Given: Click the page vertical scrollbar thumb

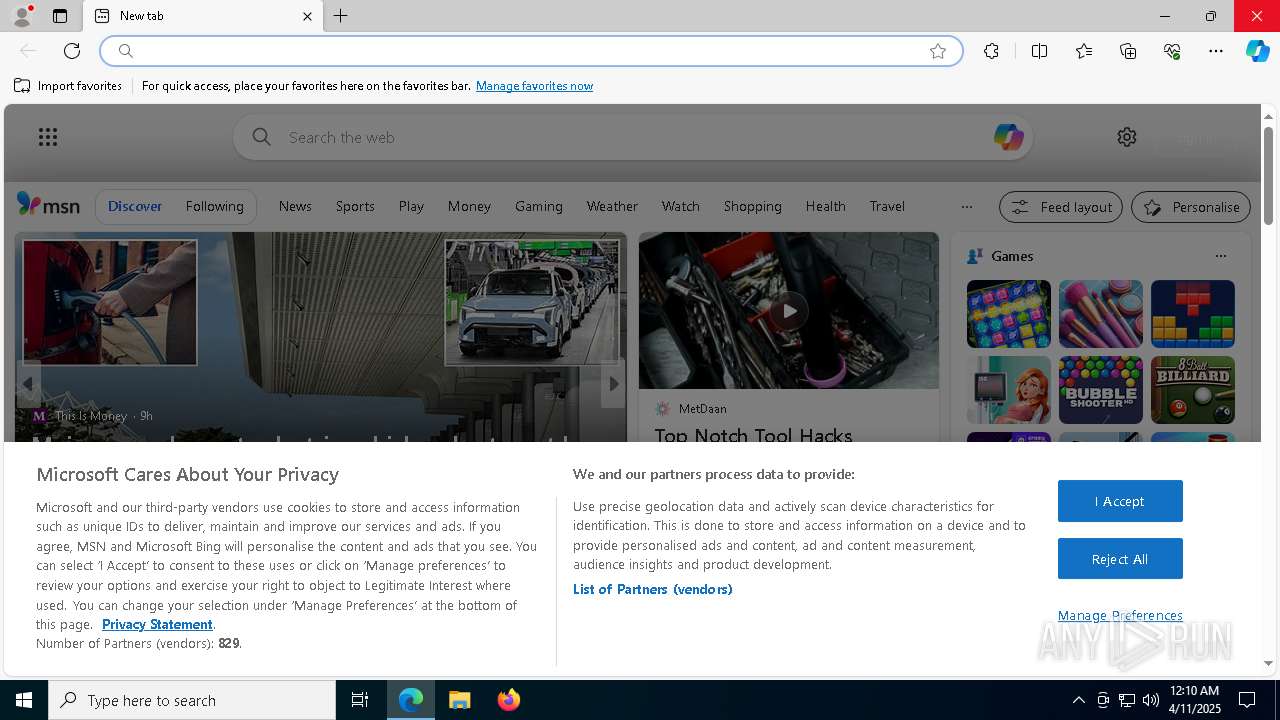Looking at the screenshot, I should click(1268, 175).
